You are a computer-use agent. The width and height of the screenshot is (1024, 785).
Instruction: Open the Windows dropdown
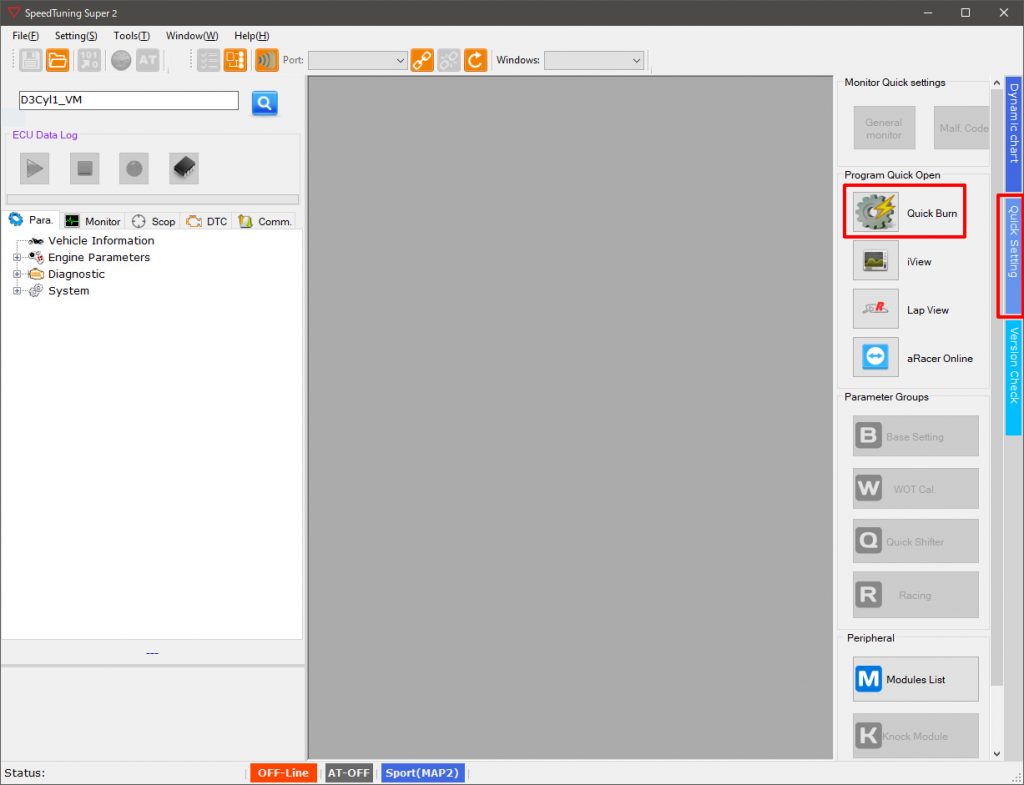point(594,61)
